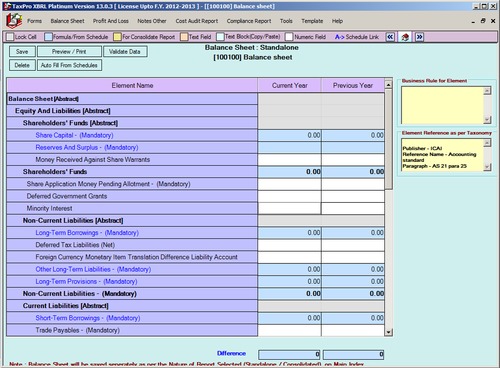Click the Delete button
500x368 pixels.
22,65
